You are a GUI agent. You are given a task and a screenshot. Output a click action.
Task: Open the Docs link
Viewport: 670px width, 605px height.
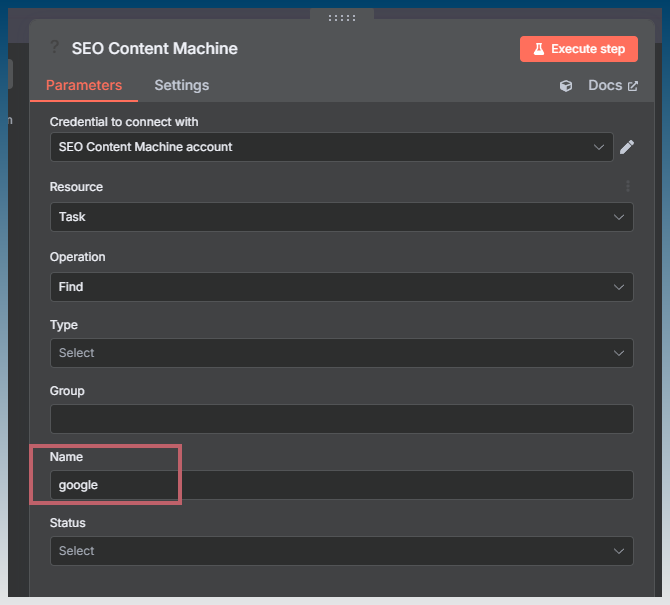click(605, 85)
